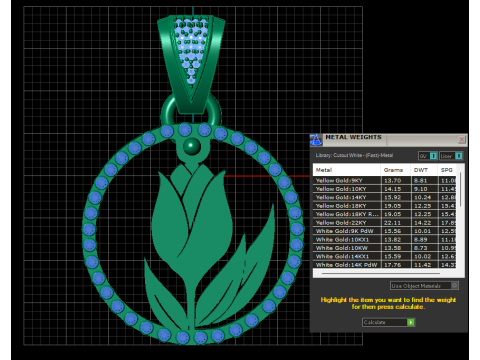The image size is (480, 360).
Task: Click the 8.81 DWT value
Action: [x=421, y=180]
